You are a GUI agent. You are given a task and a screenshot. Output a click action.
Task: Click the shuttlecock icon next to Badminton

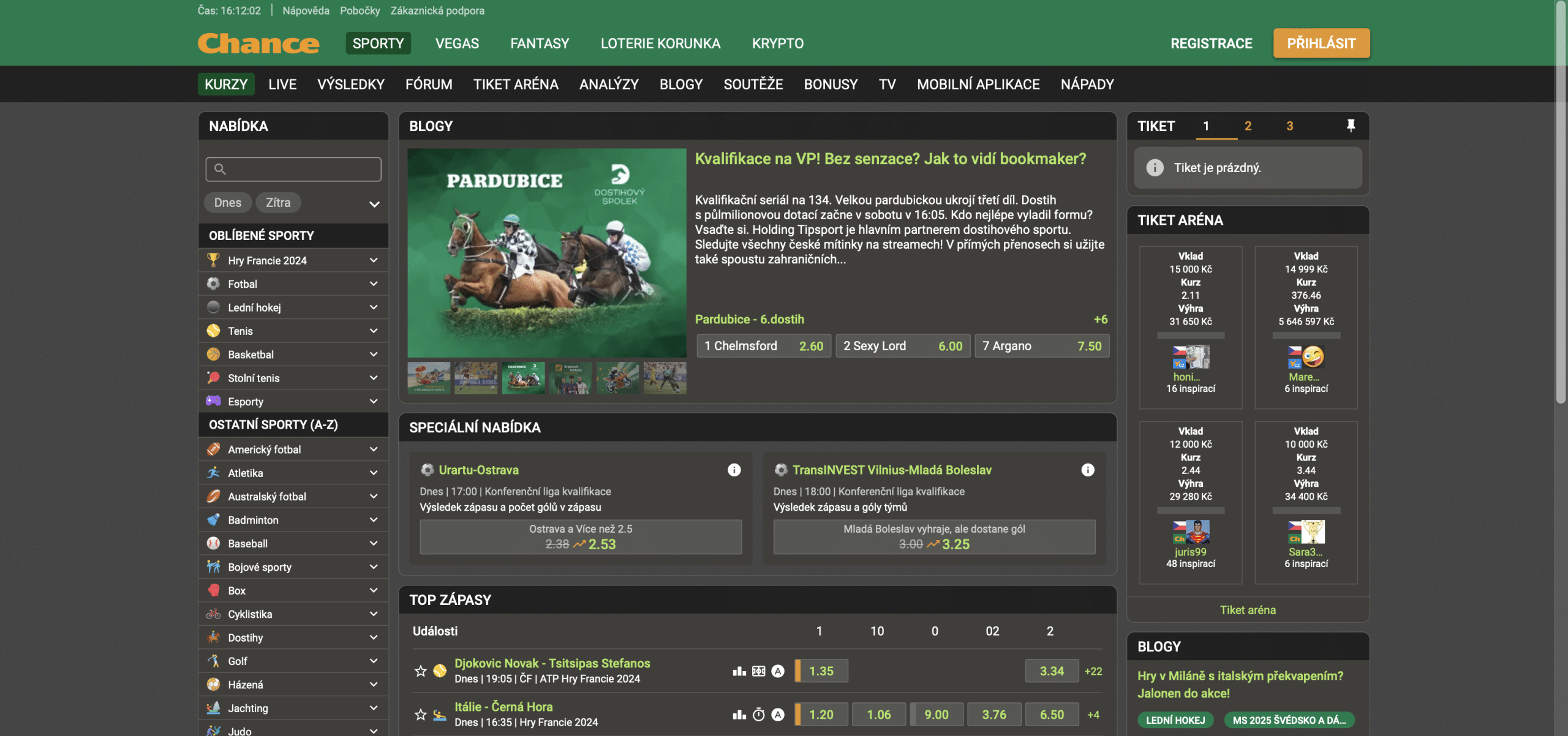213,519
